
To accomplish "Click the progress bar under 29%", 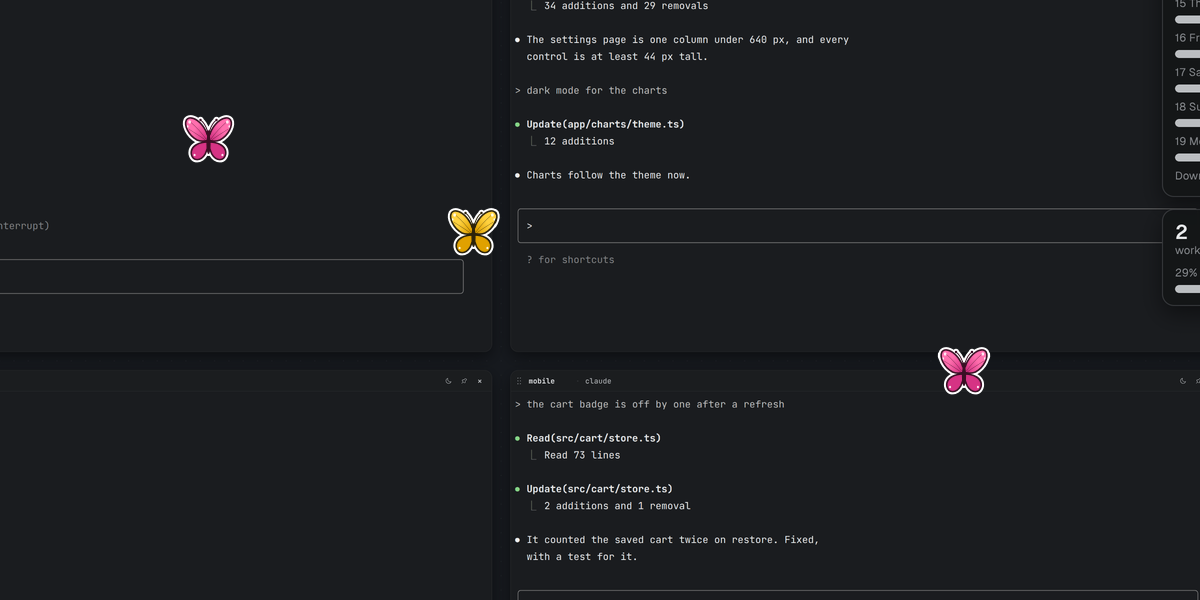I will point(1187,289).
